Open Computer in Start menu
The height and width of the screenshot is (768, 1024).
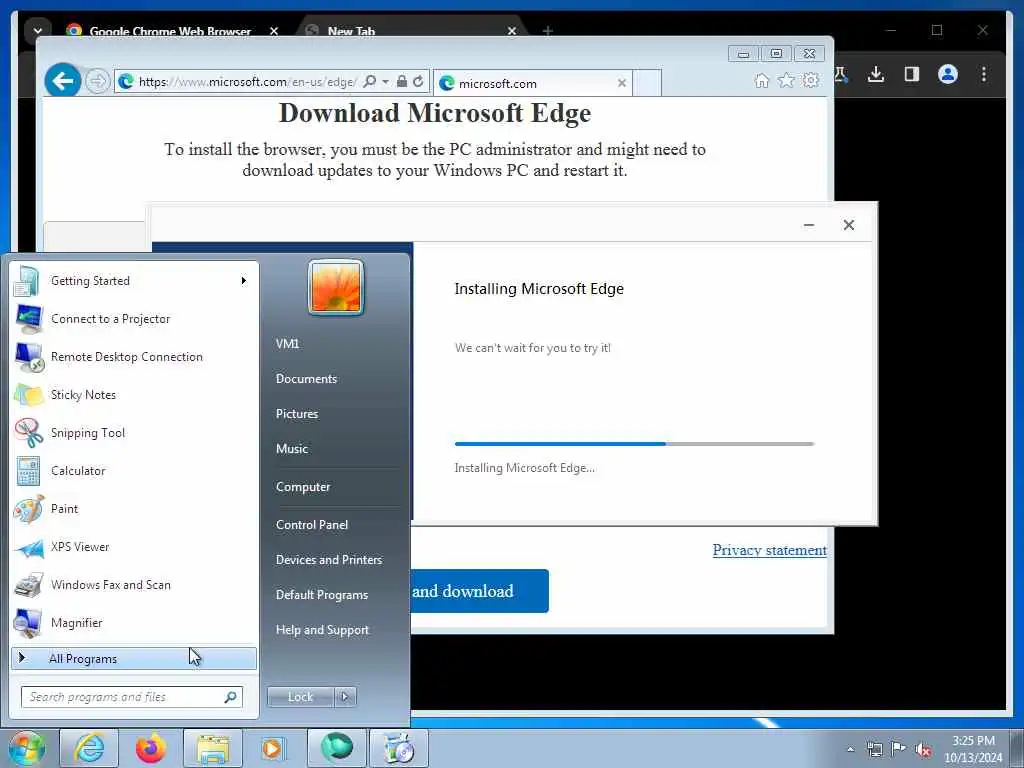303,487
